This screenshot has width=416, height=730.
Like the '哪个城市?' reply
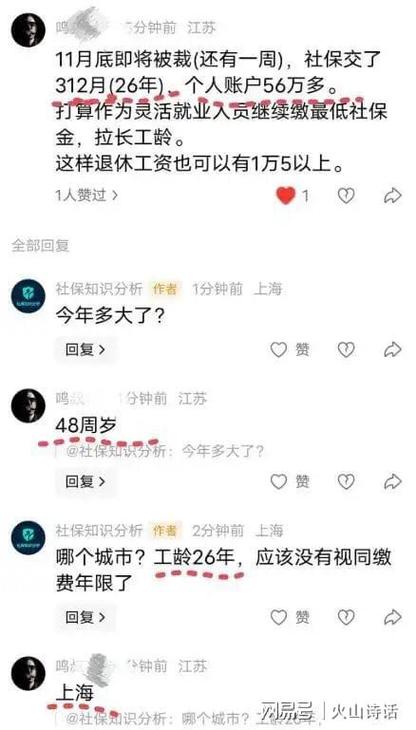coord(289,617)
